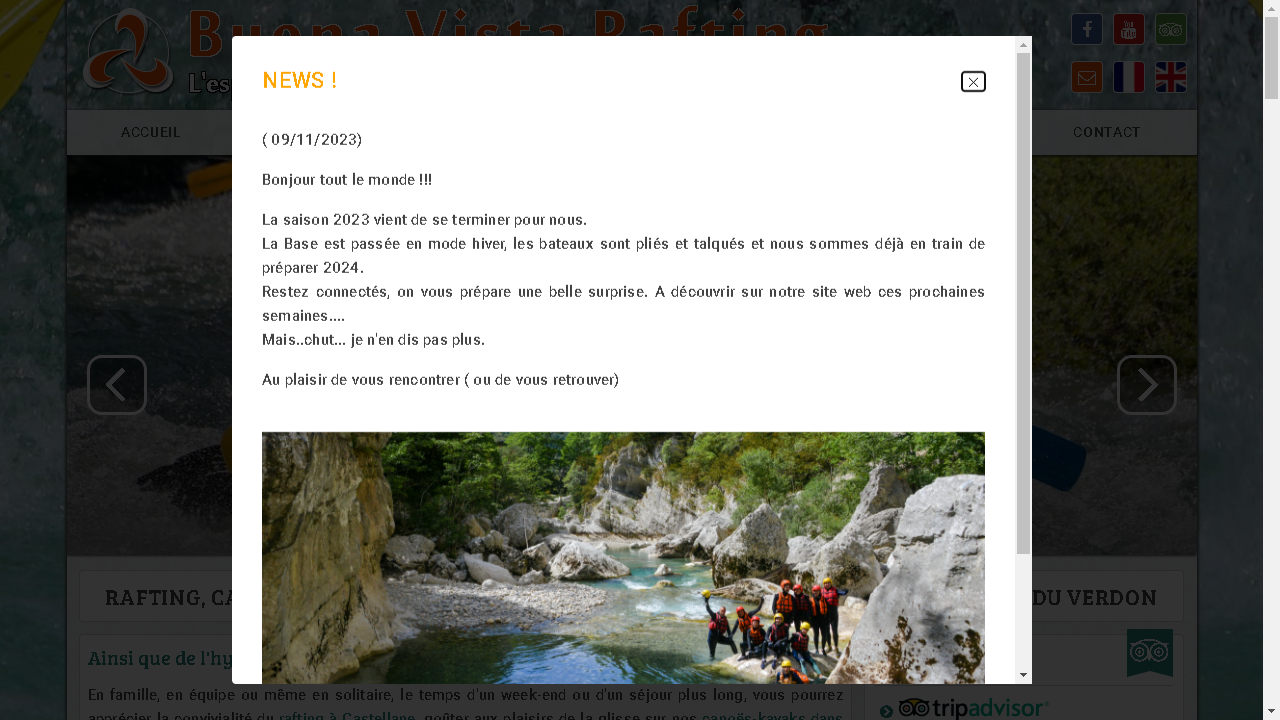The height and width of the screenshot is (720, 1280).
Task: Switch site language to French flag
Action: click(x=1129, y=77)
